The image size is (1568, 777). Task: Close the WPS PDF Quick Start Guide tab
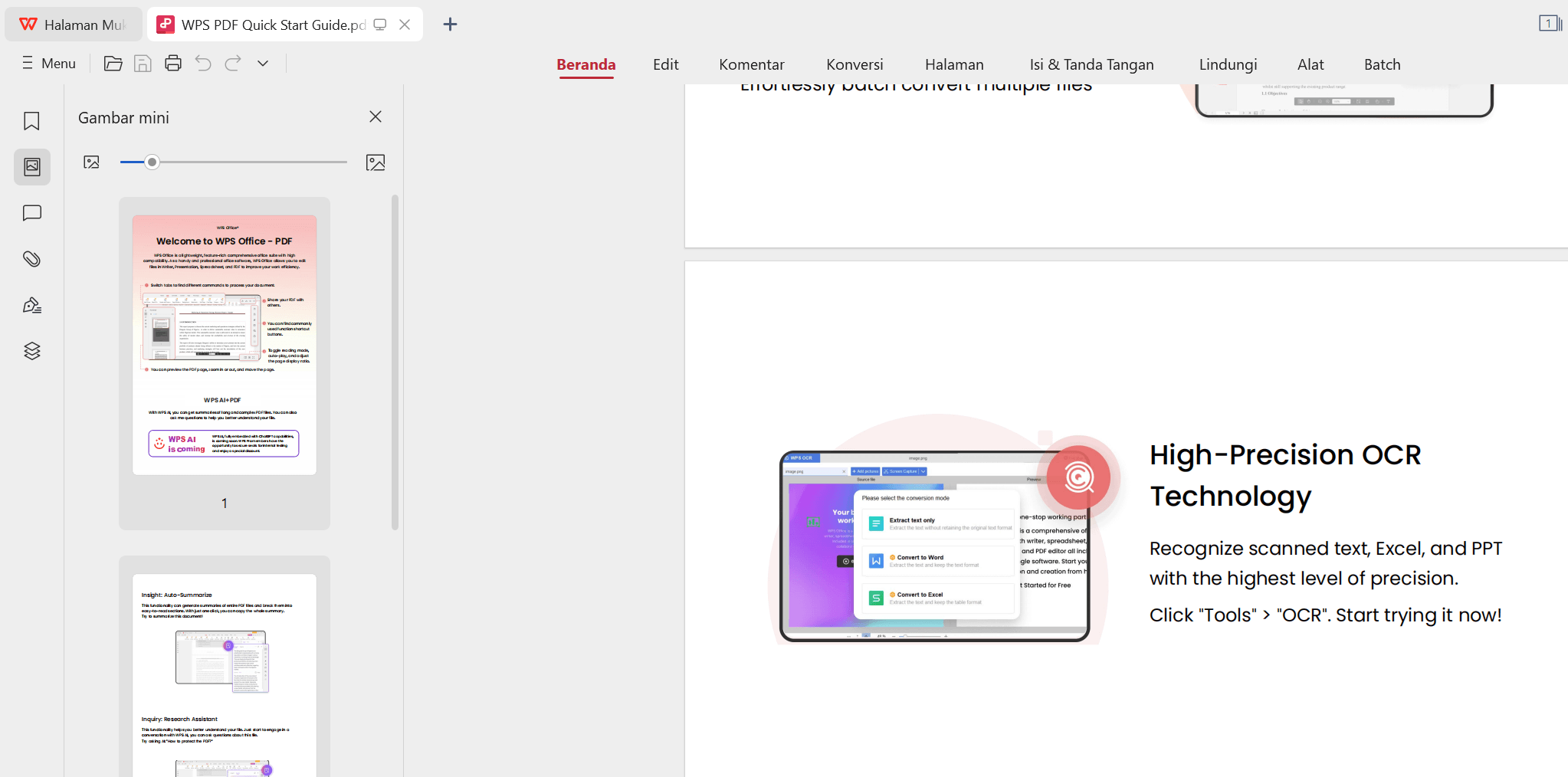click(x=405, y=25)
